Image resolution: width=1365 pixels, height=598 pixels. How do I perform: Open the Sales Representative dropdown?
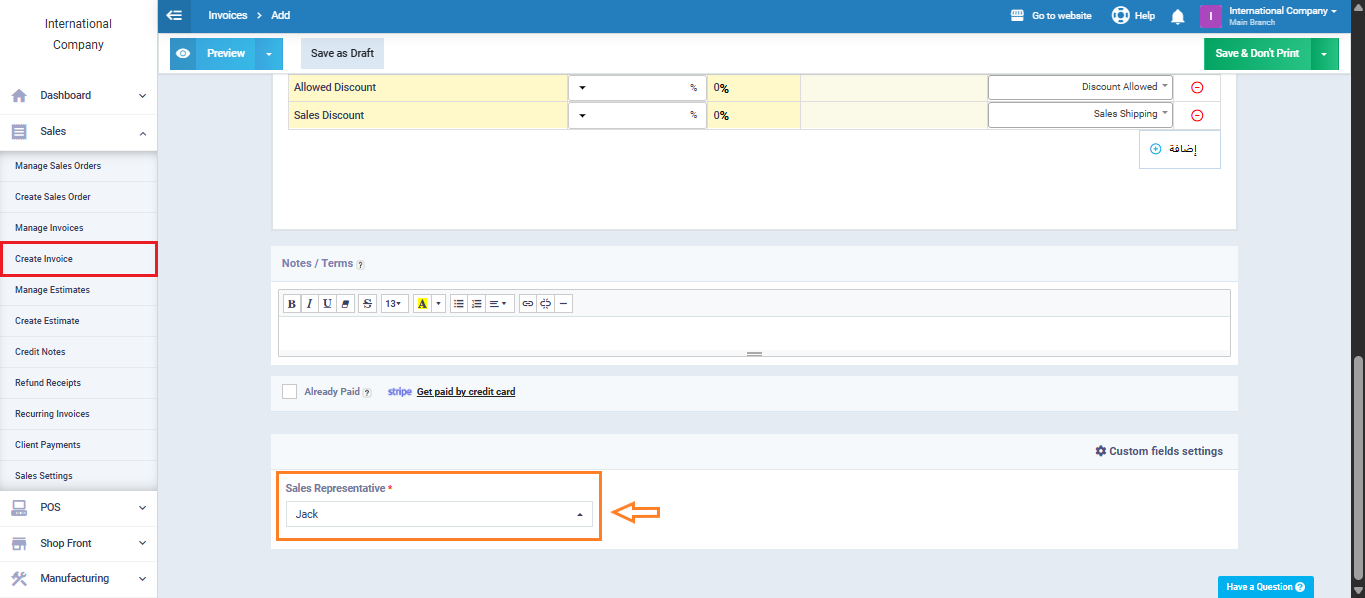tap(439, 514)
